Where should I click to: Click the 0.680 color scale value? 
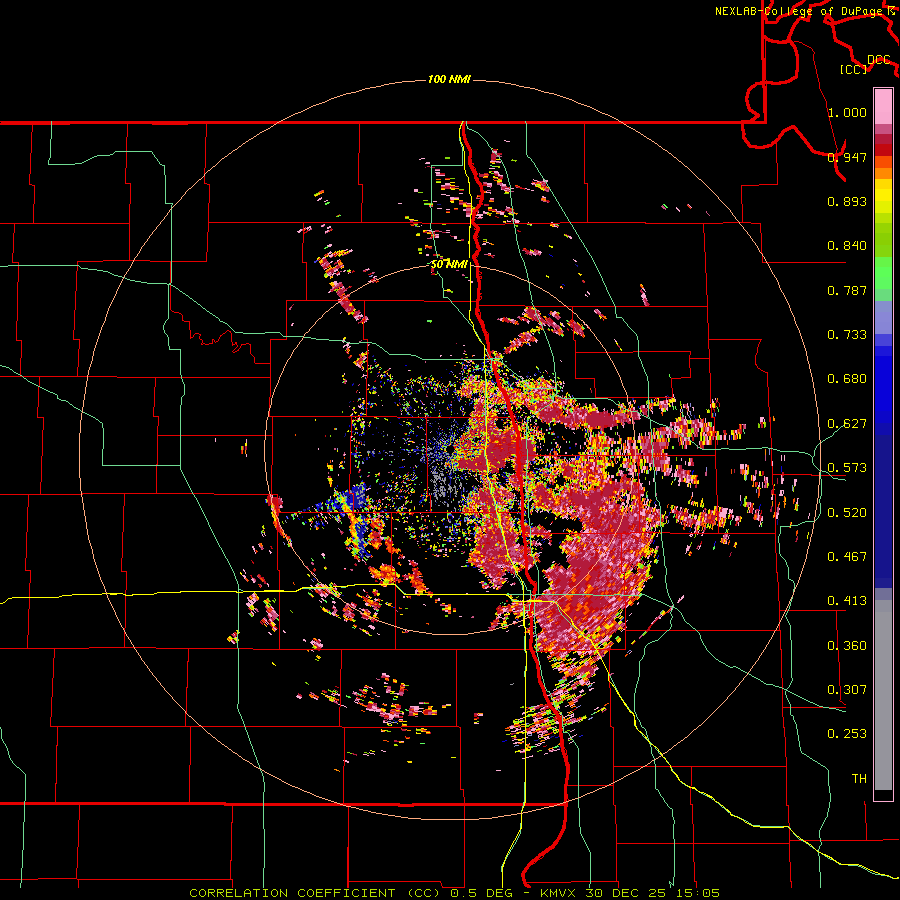[847, 379]
